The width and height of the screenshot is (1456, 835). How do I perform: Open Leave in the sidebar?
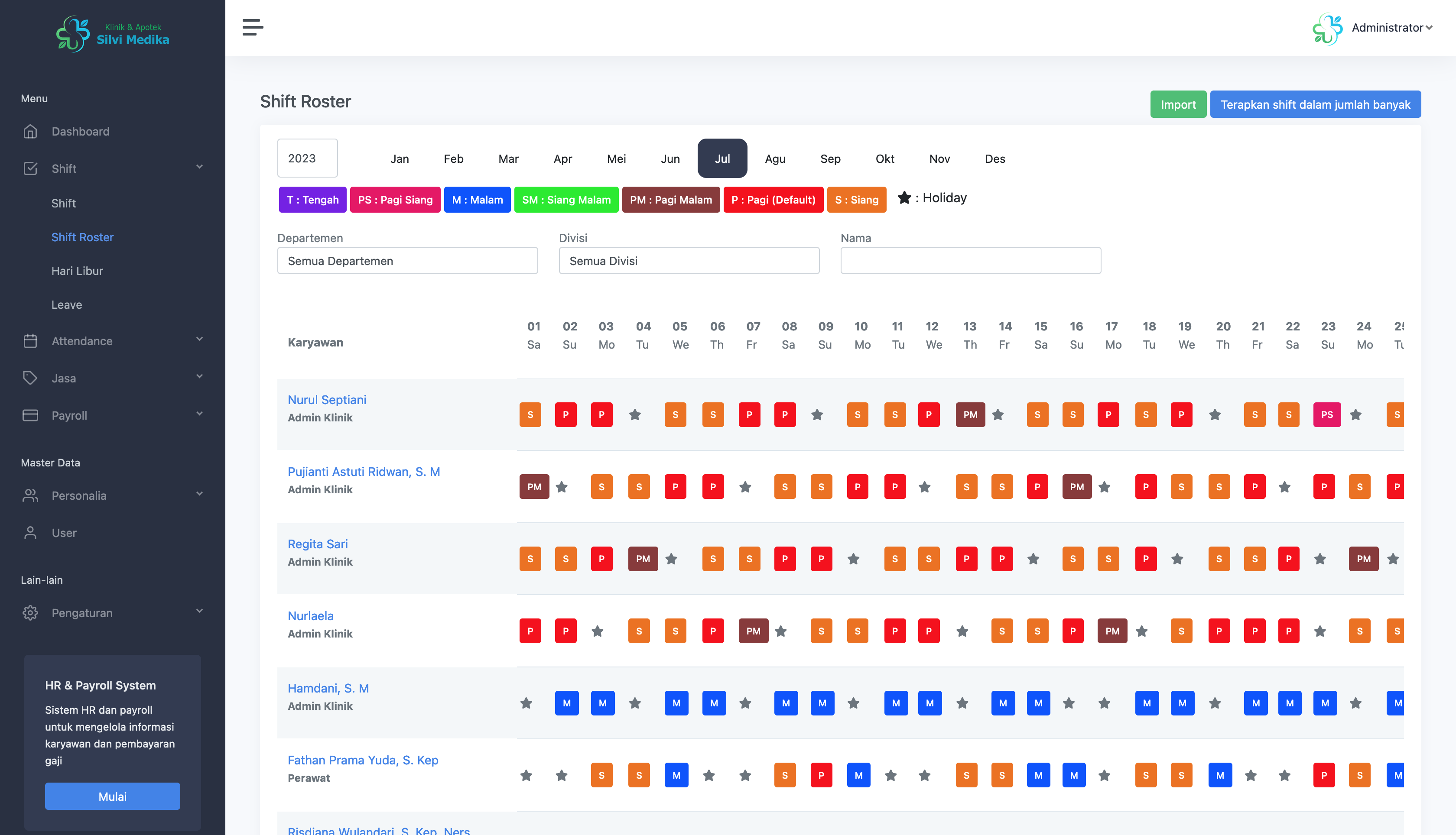point(67,304)
